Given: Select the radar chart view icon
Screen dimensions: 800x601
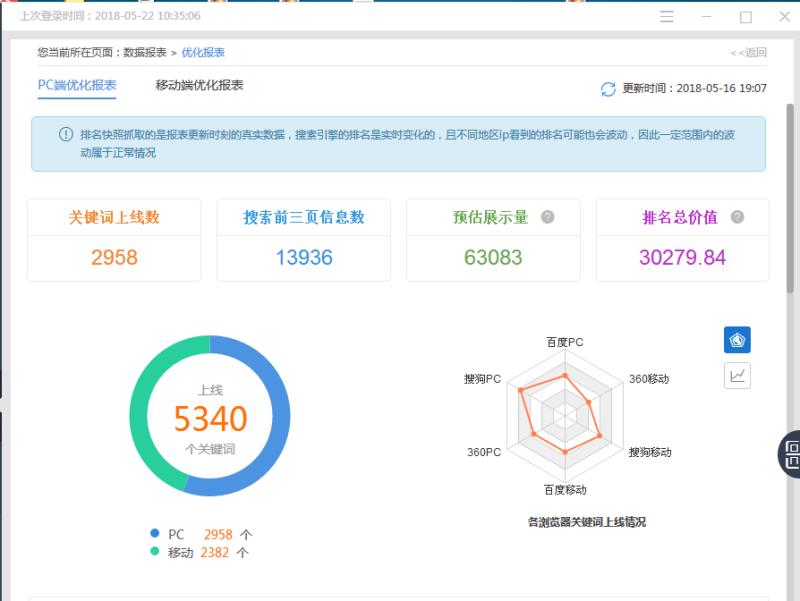Looking at the screenshot, I should 737,340.
